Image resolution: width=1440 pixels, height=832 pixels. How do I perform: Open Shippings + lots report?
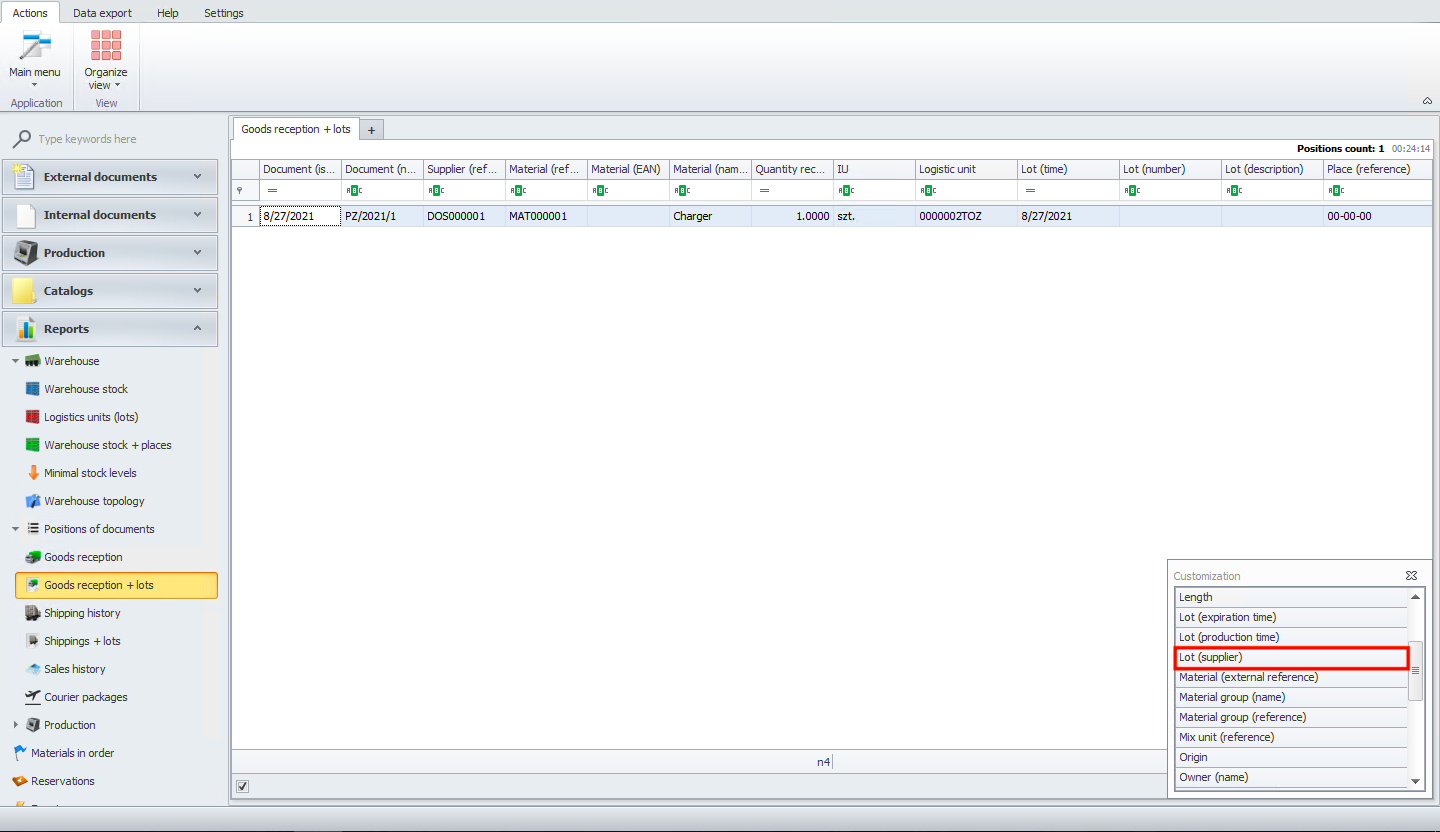pos(82,641)
